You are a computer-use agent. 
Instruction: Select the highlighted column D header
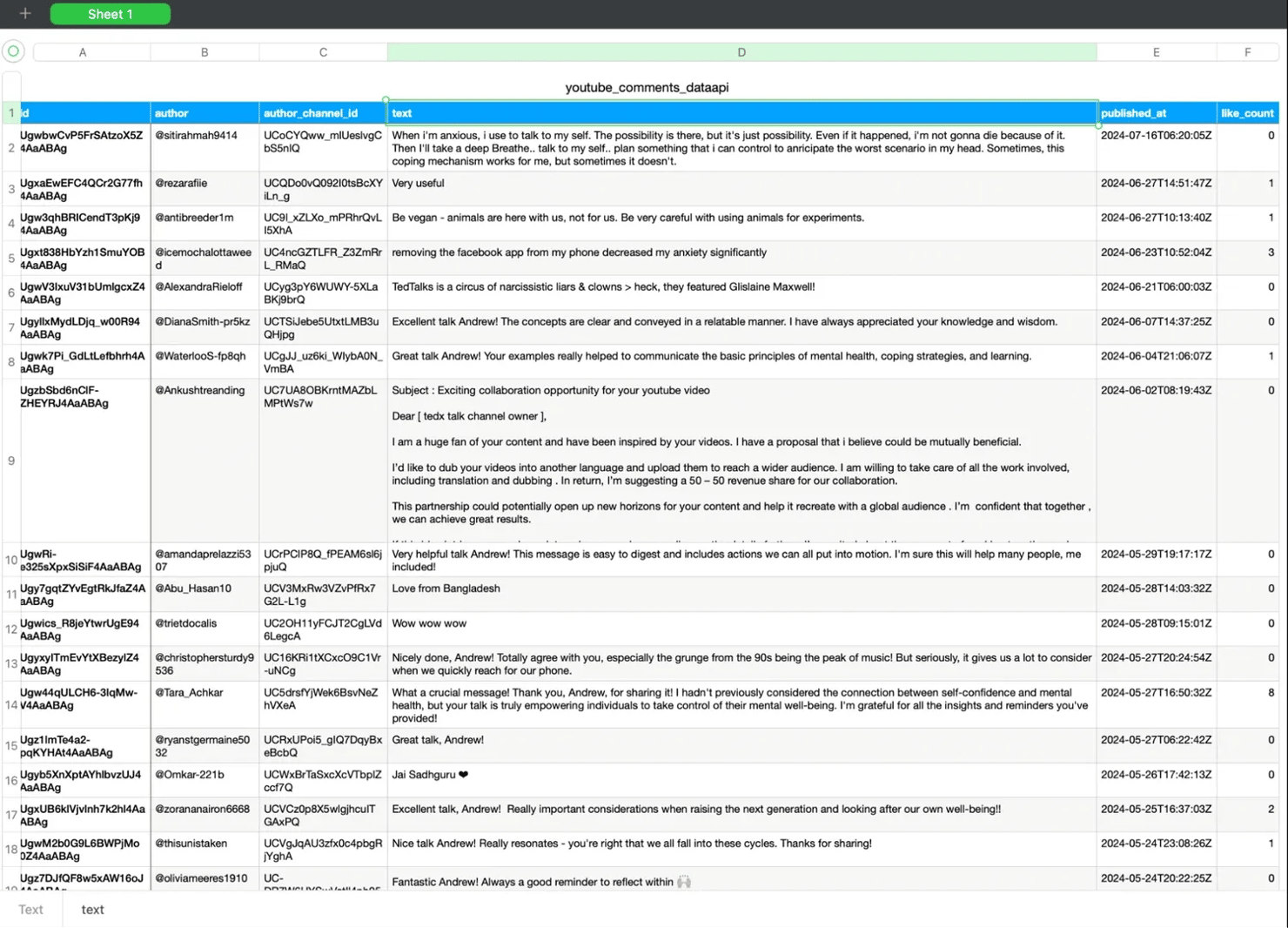(x=741, y=52)
